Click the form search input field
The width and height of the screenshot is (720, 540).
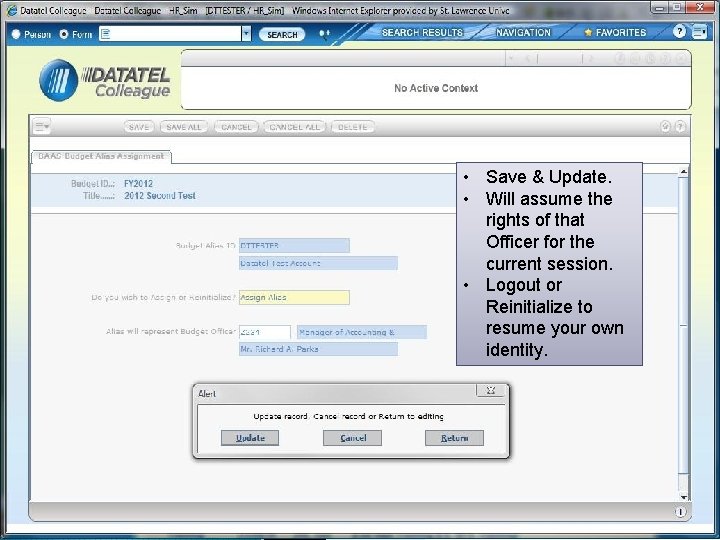click(170, 34)
